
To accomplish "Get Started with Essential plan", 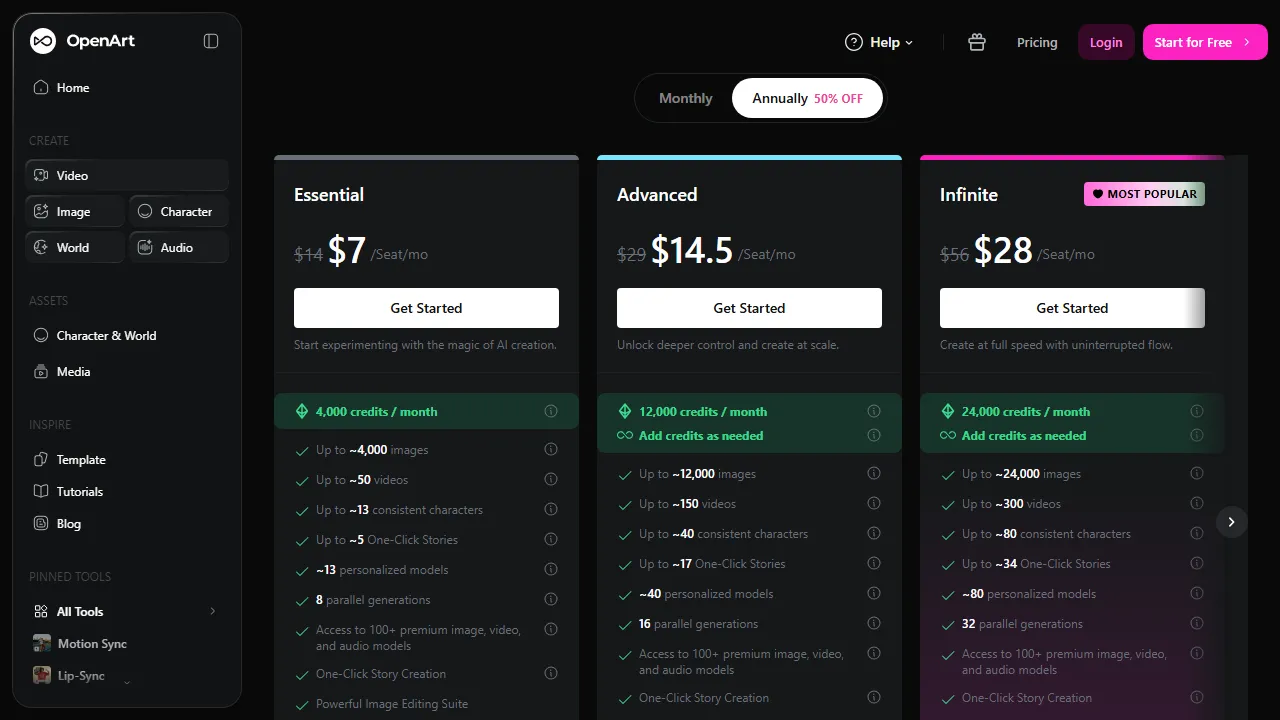I will point(426,308).
